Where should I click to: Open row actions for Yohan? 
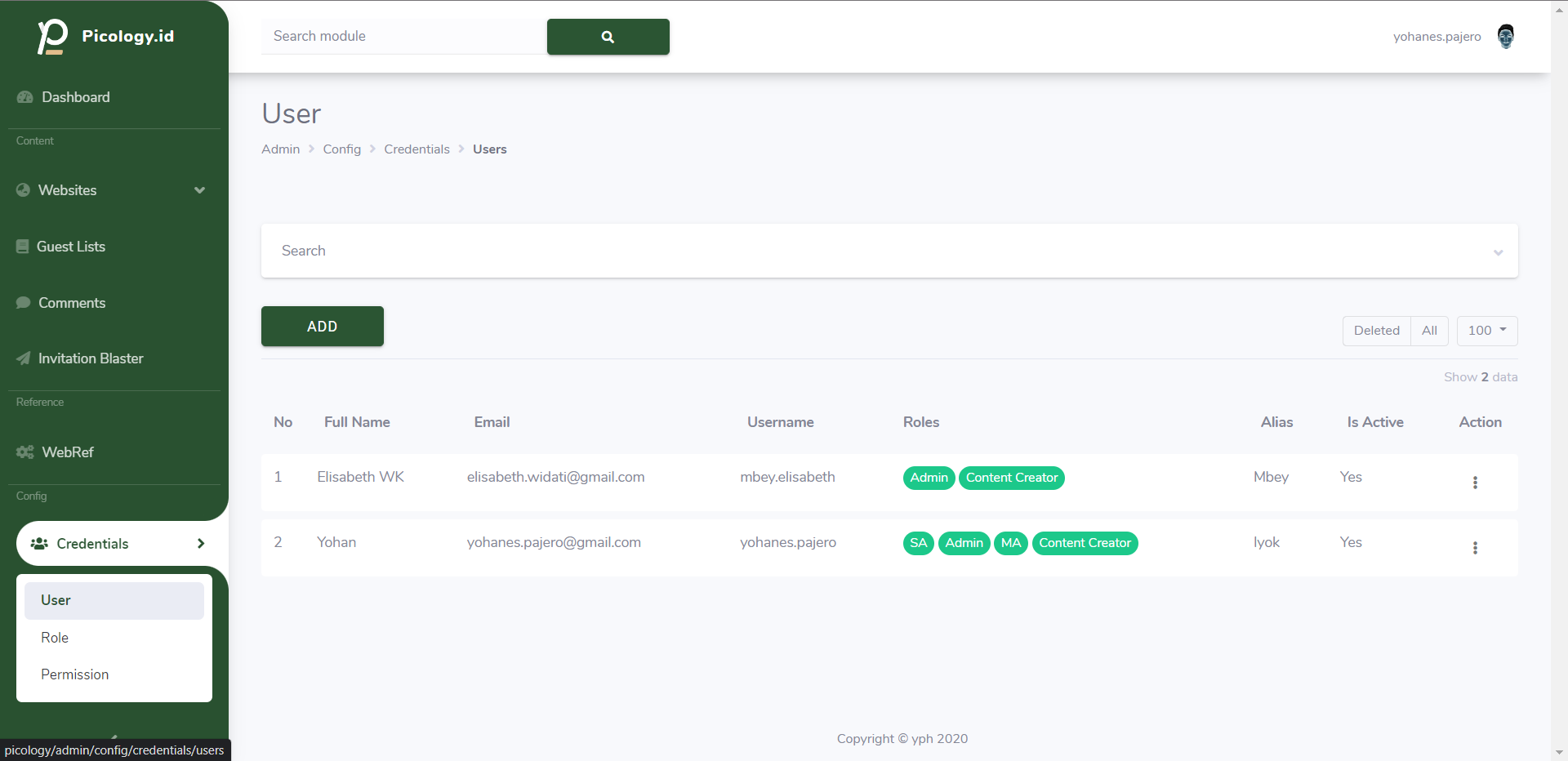pyautogui.click(x=1475, y=548)
